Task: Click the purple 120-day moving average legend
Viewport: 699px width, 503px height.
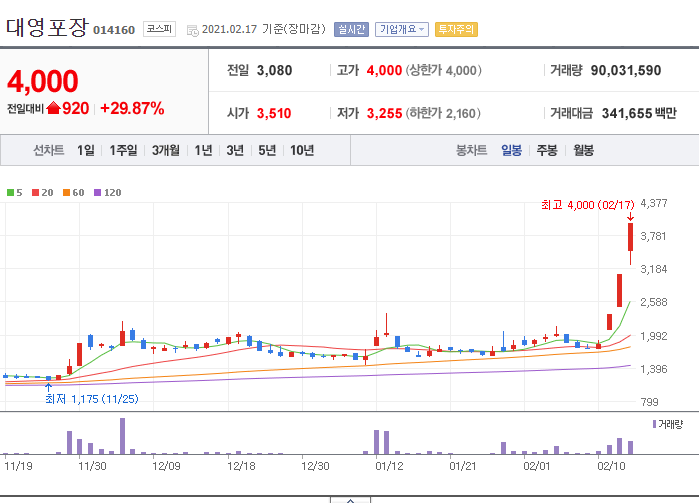Action: click(x=107, y=193)
